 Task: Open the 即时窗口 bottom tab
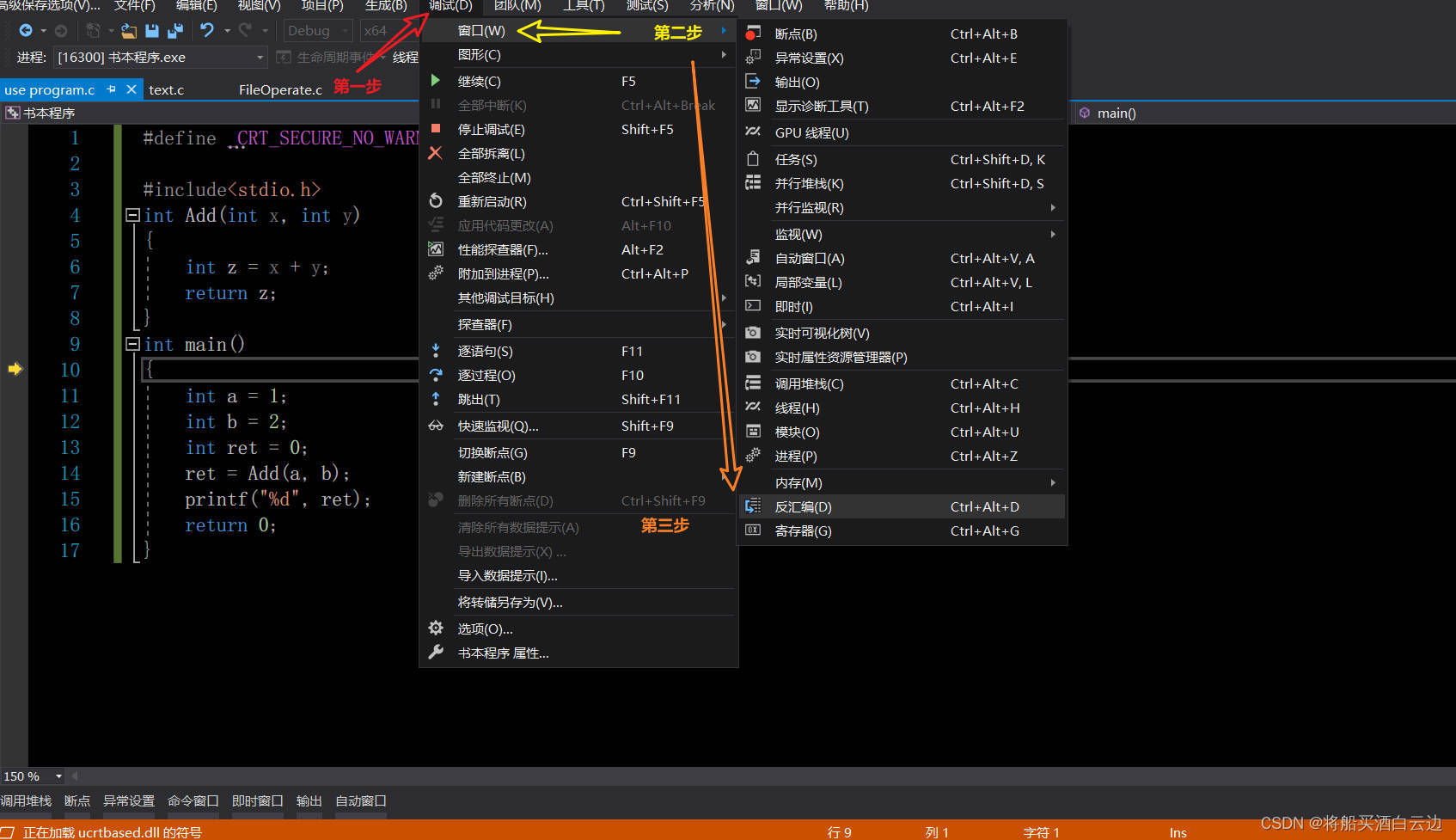coord(258,800)
